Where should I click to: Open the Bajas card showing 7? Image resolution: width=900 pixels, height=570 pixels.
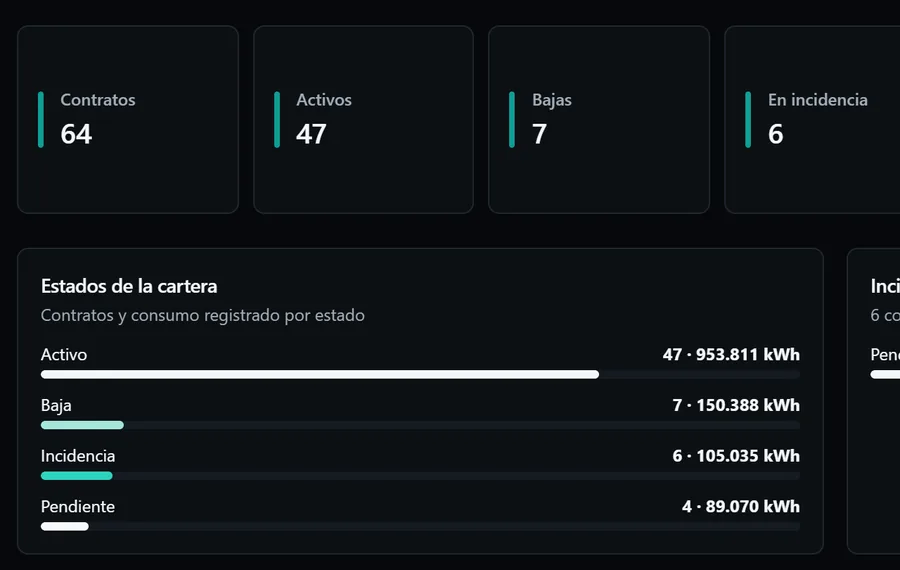coord(599,119)
